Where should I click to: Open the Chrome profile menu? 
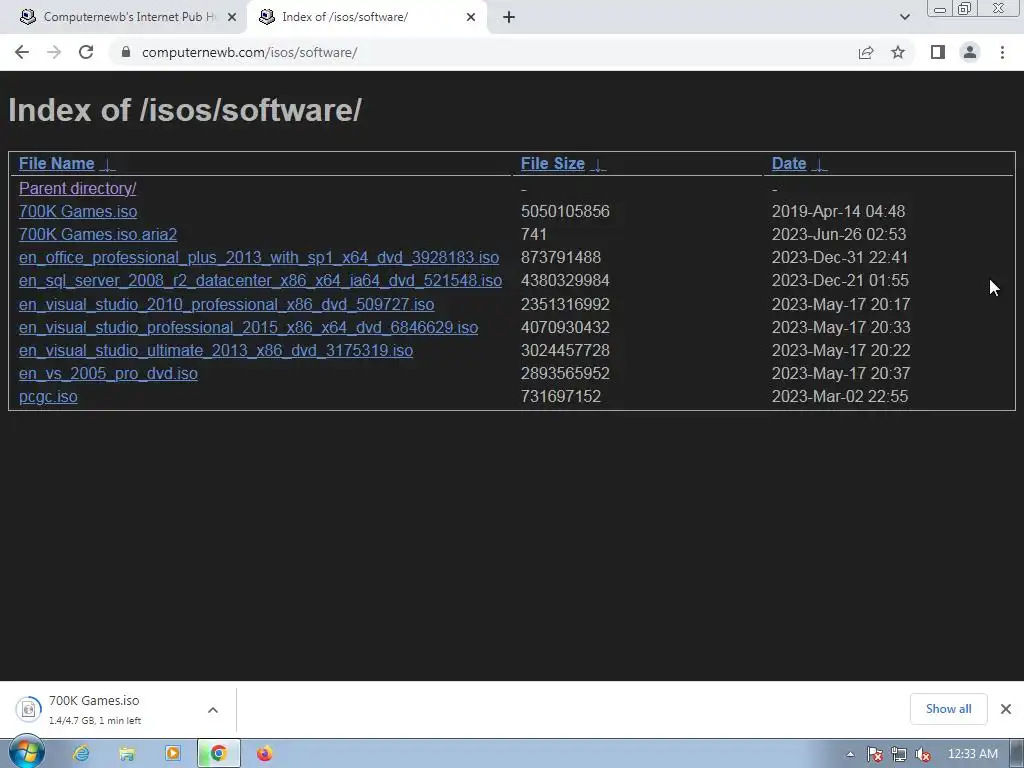pos(970,52)
